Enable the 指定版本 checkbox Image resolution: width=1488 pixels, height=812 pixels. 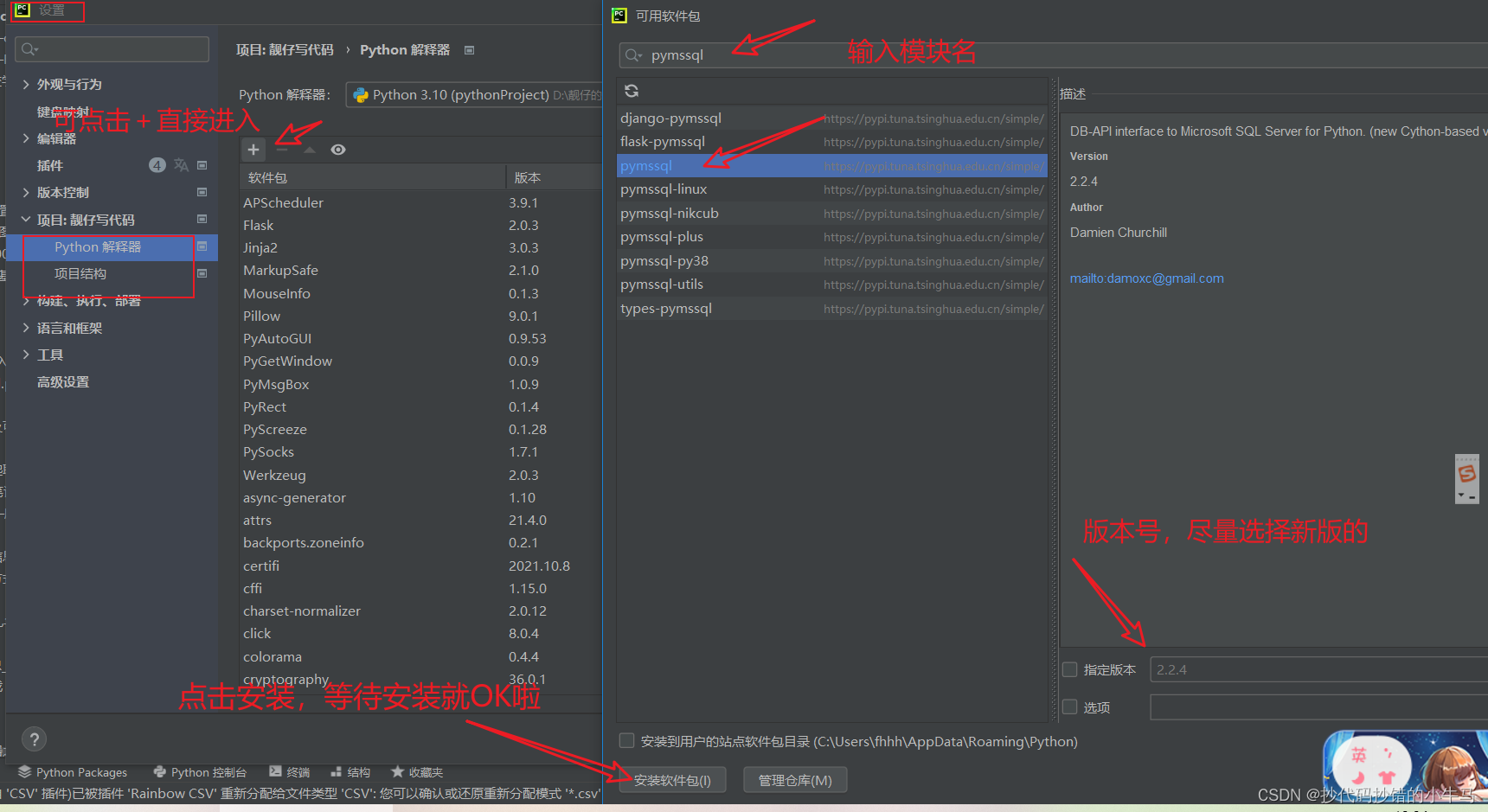click(x=1069, y=668)
